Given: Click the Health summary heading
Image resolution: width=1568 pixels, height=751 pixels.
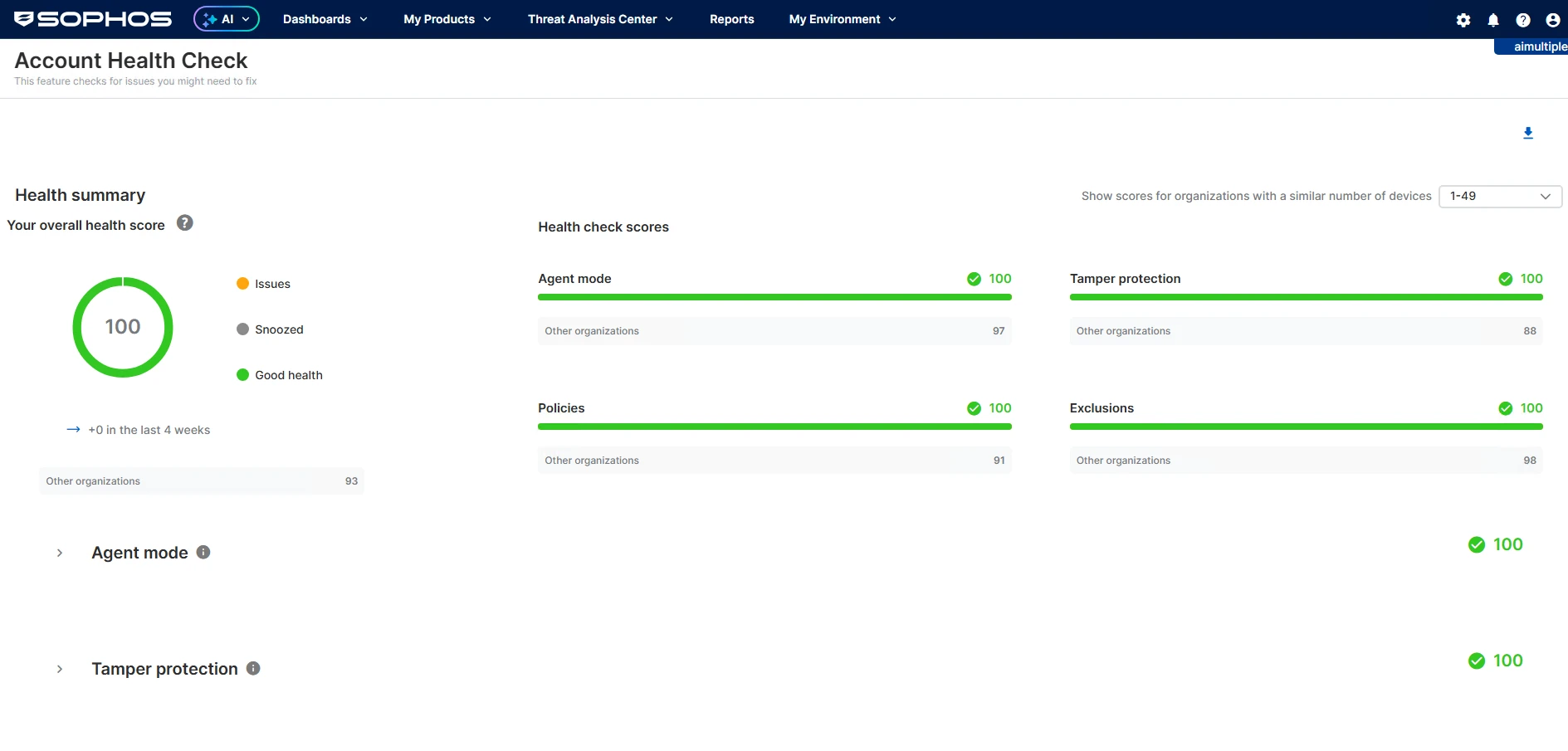Looking at the screenshot, I should point(81,195).
